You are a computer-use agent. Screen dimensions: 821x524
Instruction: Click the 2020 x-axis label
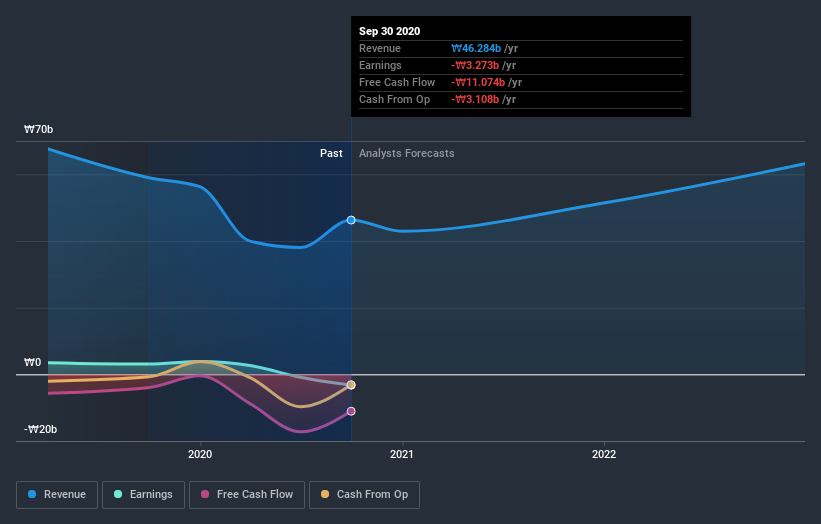pyautogui.click(x=200, y=454)
